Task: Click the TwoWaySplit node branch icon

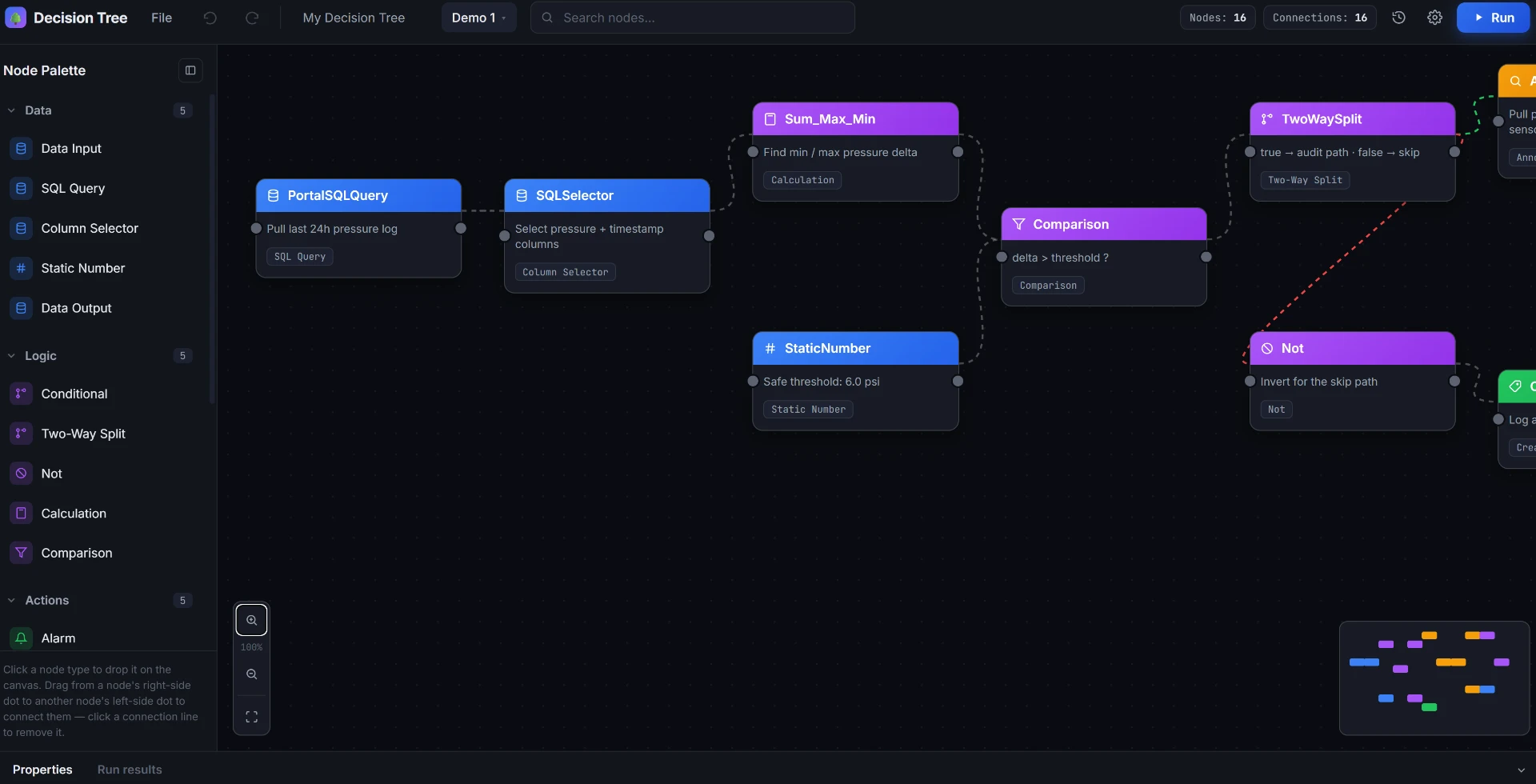Action: coord(1267,119)
